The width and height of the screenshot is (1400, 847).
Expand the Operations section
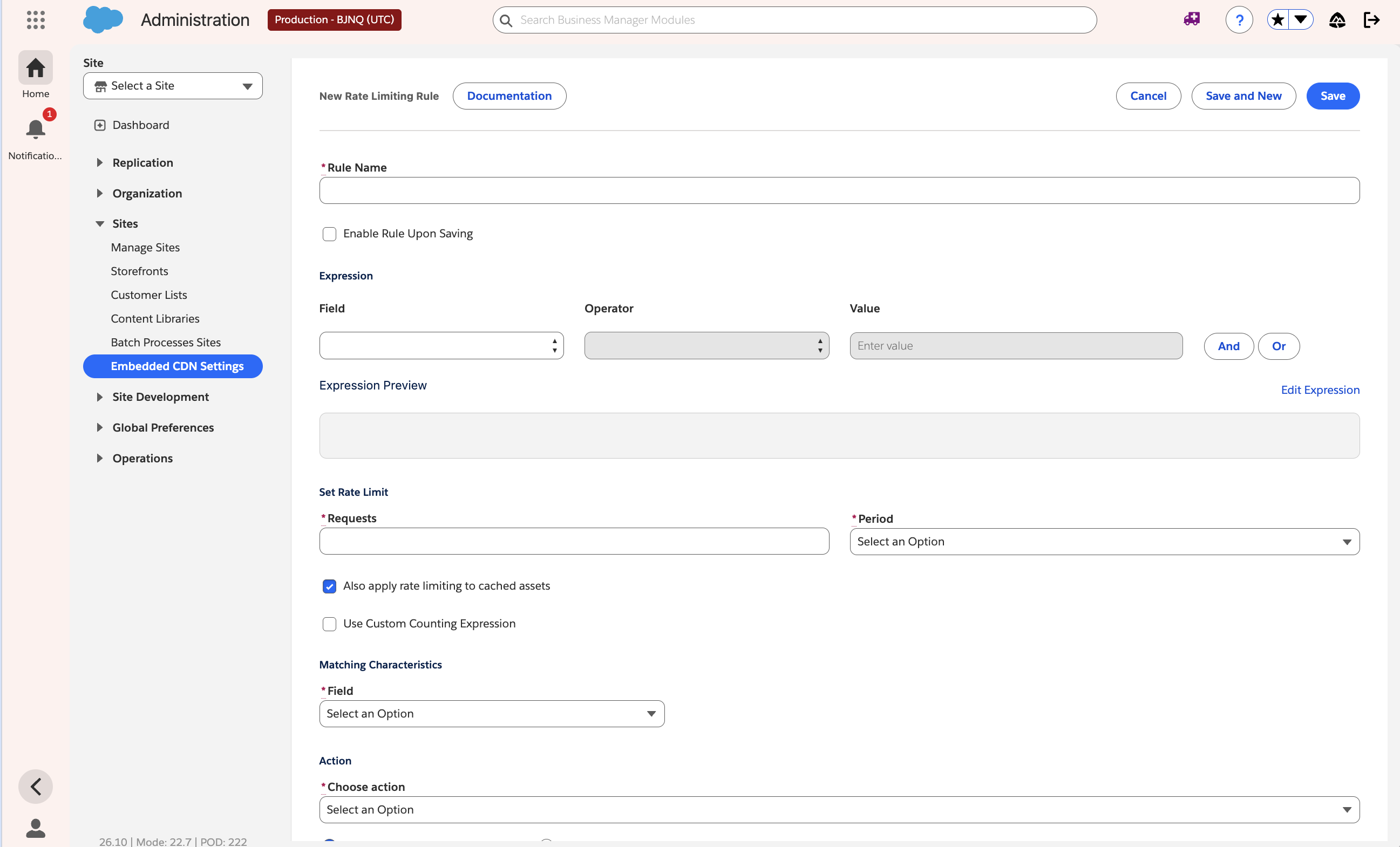tap(99, 459)
